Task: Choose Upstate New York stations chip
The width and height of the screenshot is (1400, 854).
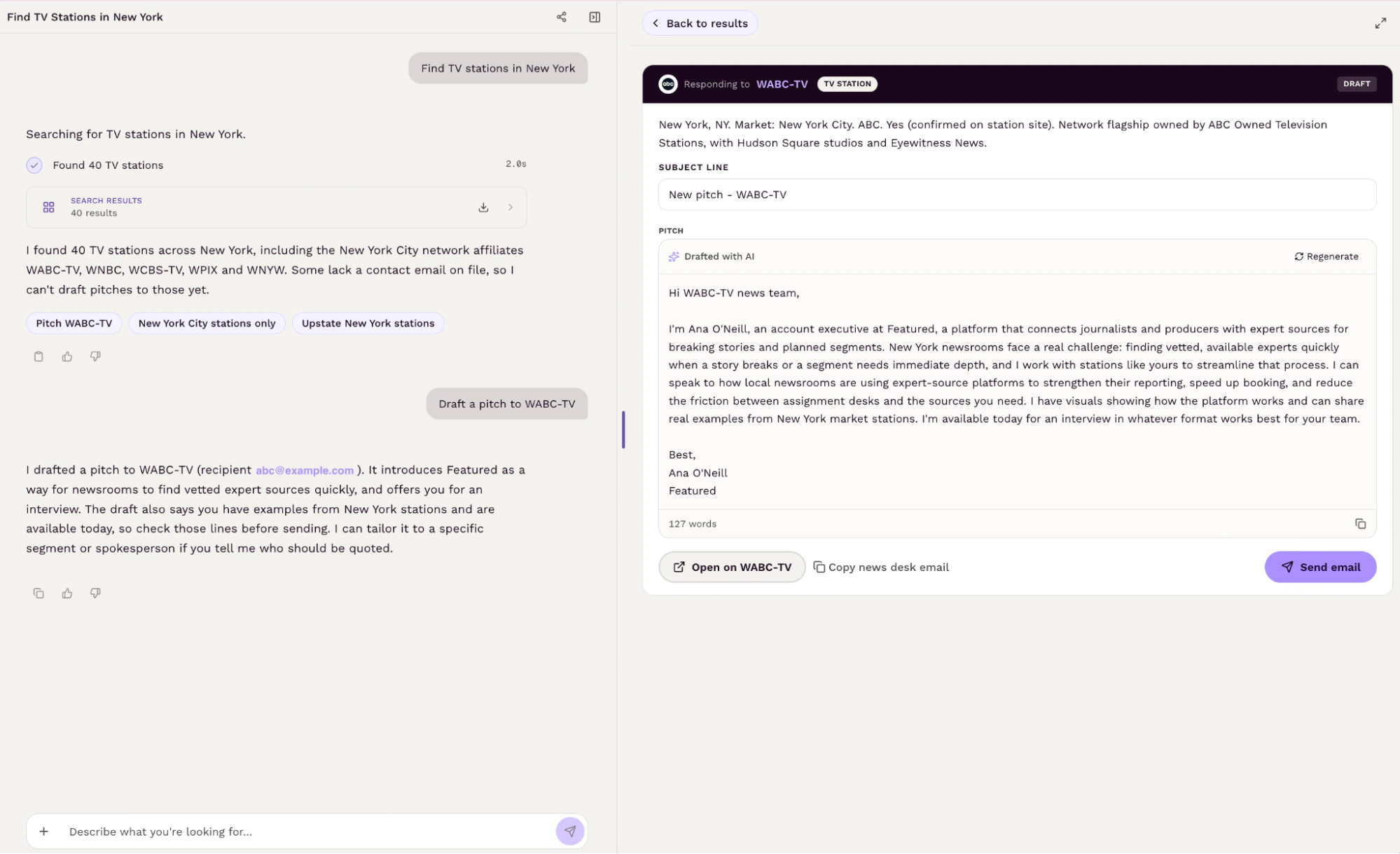Action: (368, 324)
